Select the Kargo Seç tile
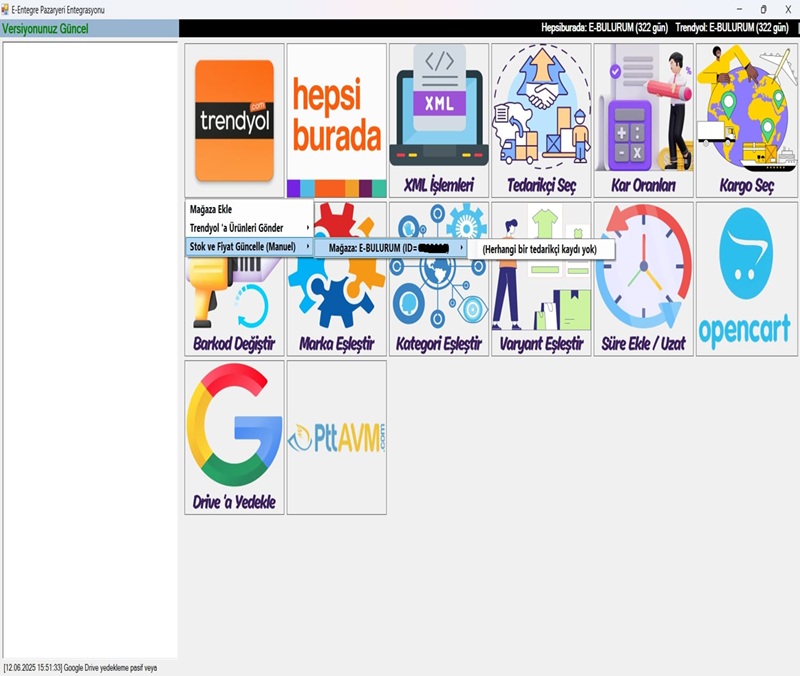 (x=746, y=120)
